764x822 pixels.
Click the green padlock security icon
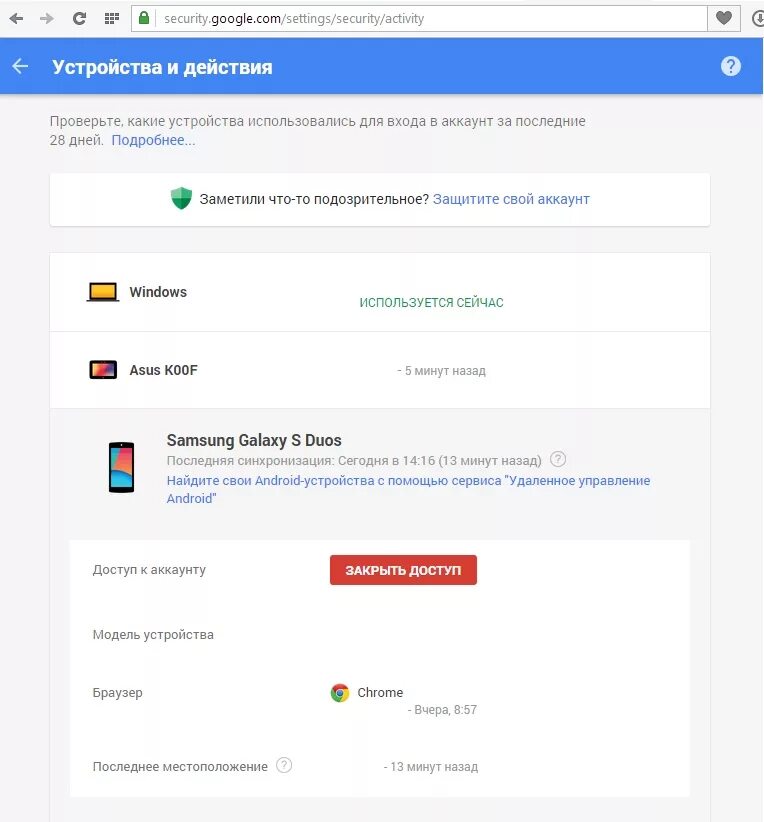click(x=144, y=18)
